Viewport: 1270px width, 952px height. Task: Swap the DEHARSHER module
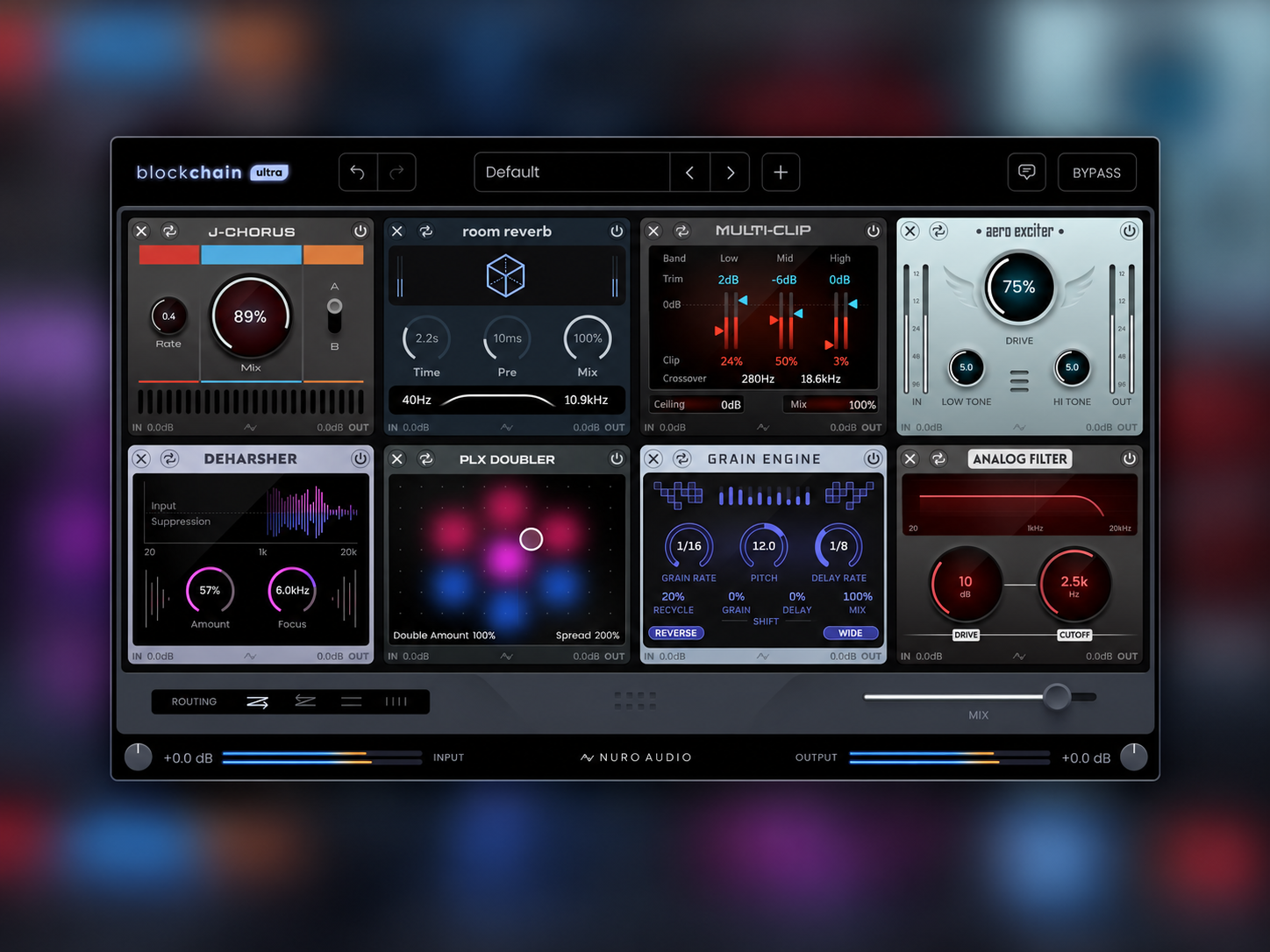(x=170, y=458)
